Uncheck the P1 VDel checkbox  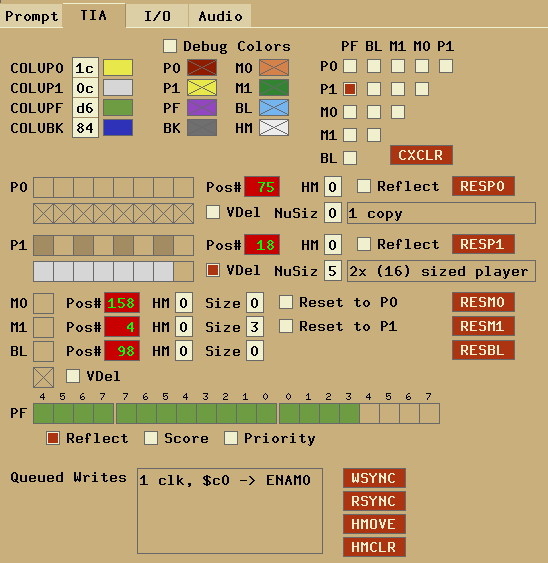[213, 270]
